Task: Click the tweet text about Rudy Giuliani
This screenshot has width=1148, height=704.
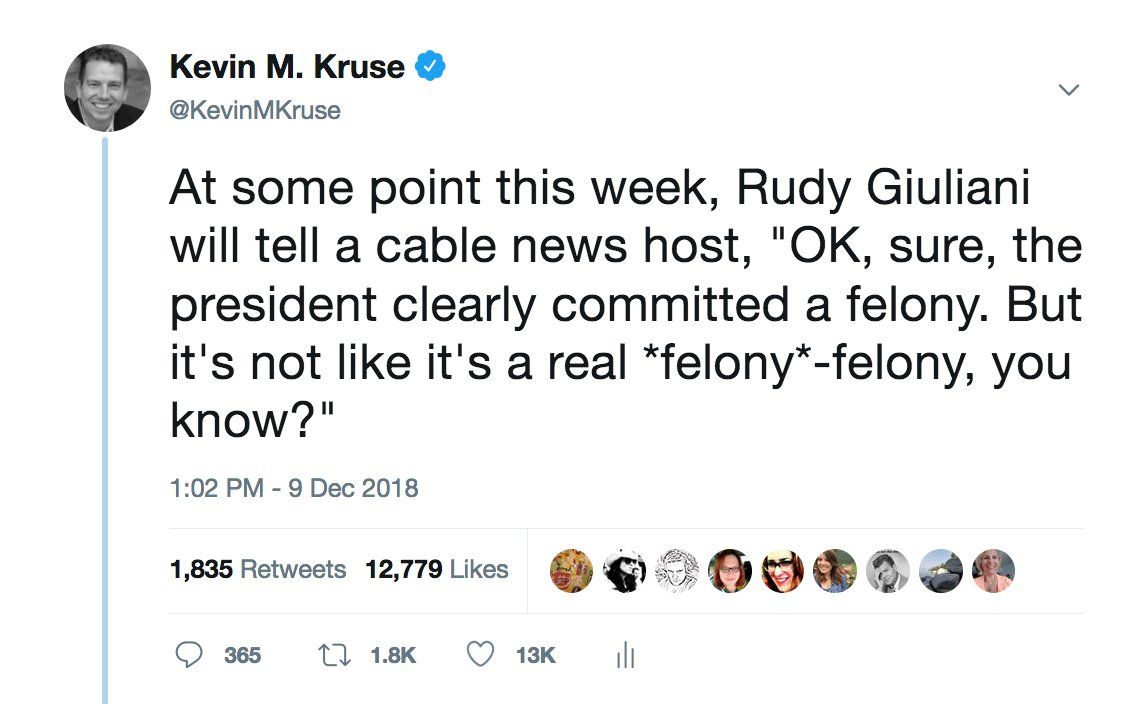Action: [x=620, y=302]
